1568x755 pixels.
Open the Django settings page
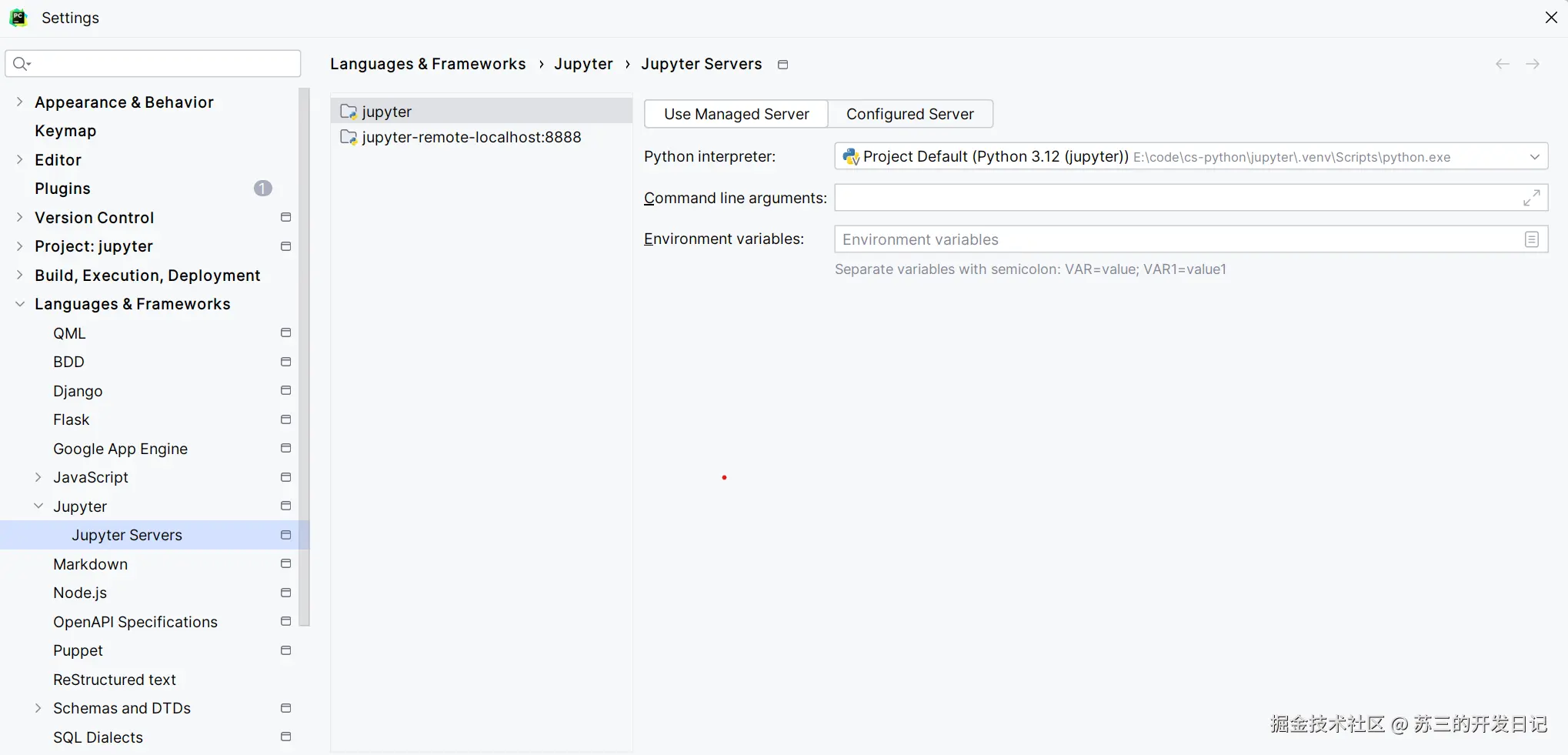[x=78, y=391]
